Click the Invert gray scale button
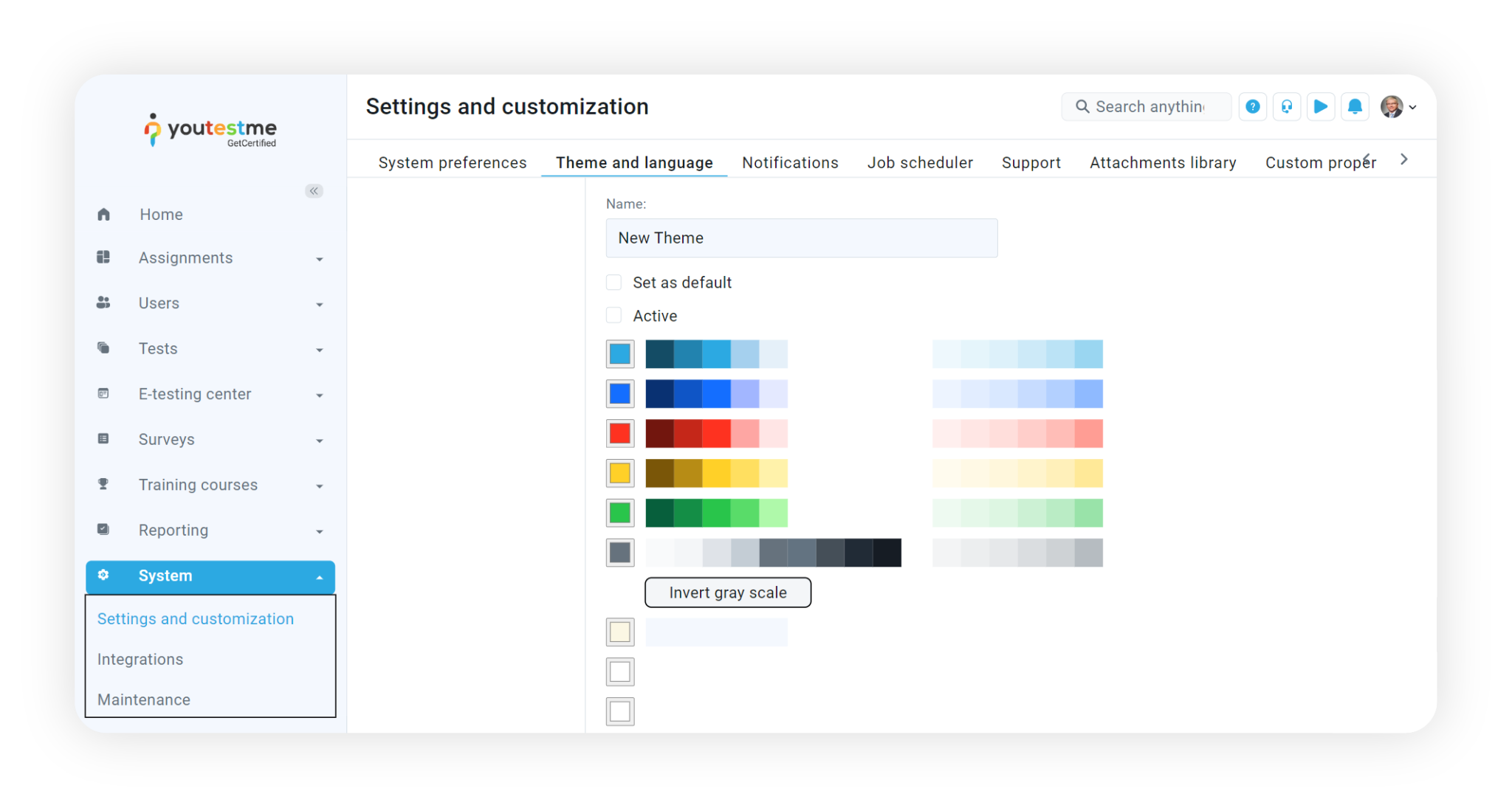1512x808 pixels. click(x=727, y=593)
